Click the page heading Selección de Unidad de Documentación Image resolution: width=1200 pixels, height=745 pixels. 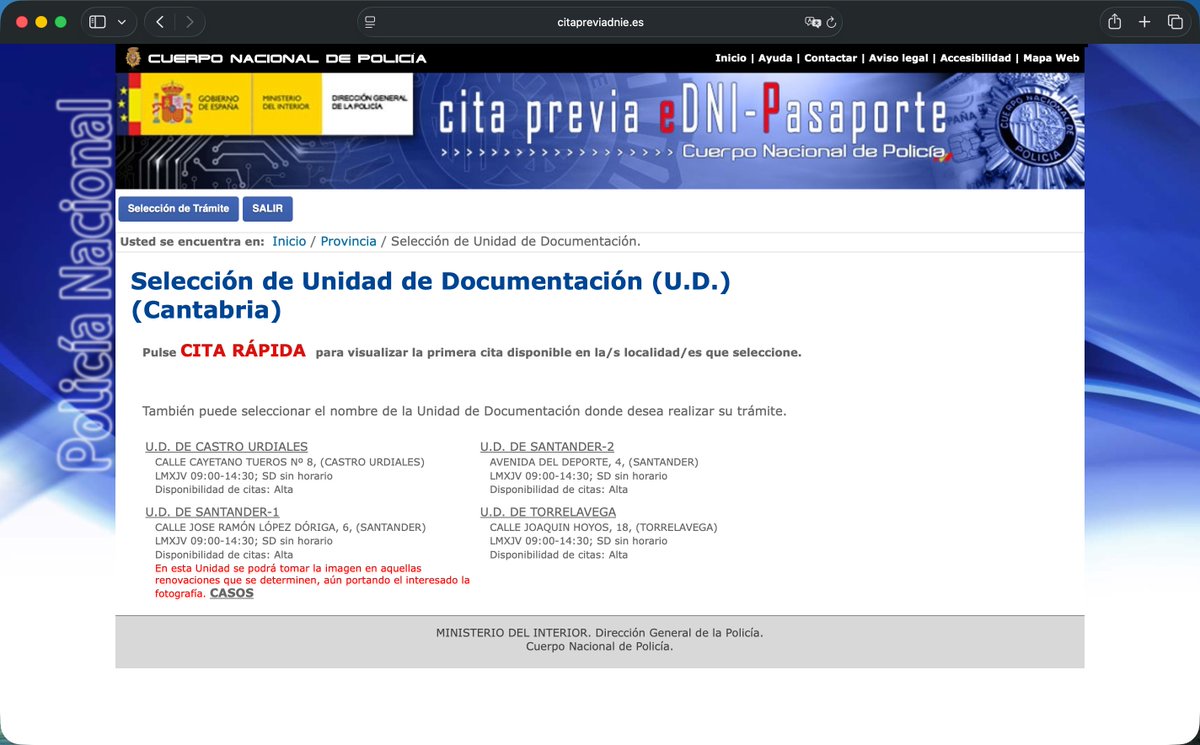[x=431, y=296]
